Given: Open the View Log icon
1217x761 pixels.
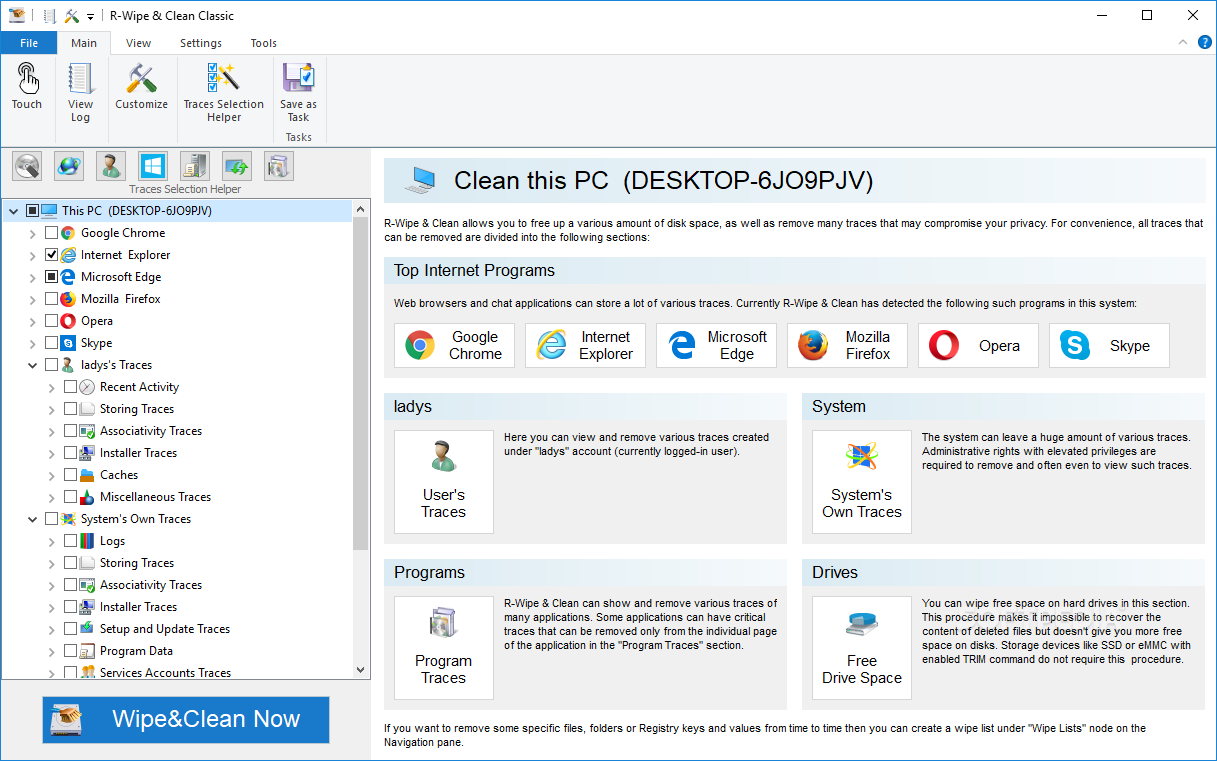Looking at the screenshot, I should click(x=80, y=86).
